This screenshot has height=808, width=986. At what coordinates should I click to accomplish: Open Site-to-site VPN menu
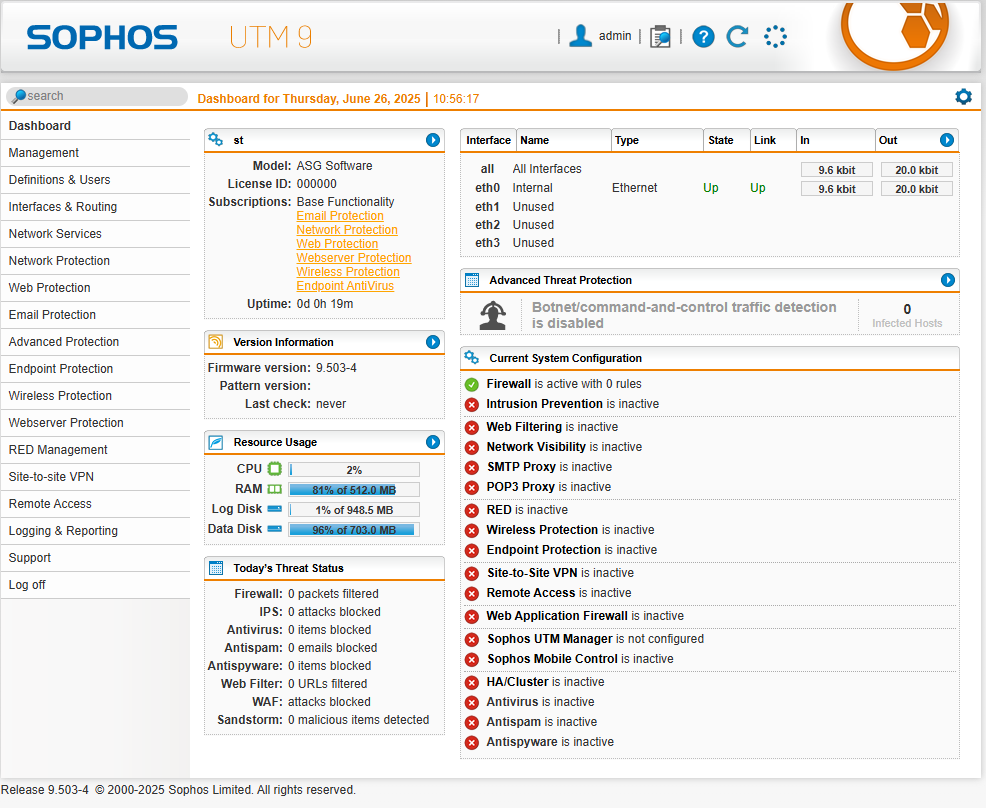(x=96, y=477)
